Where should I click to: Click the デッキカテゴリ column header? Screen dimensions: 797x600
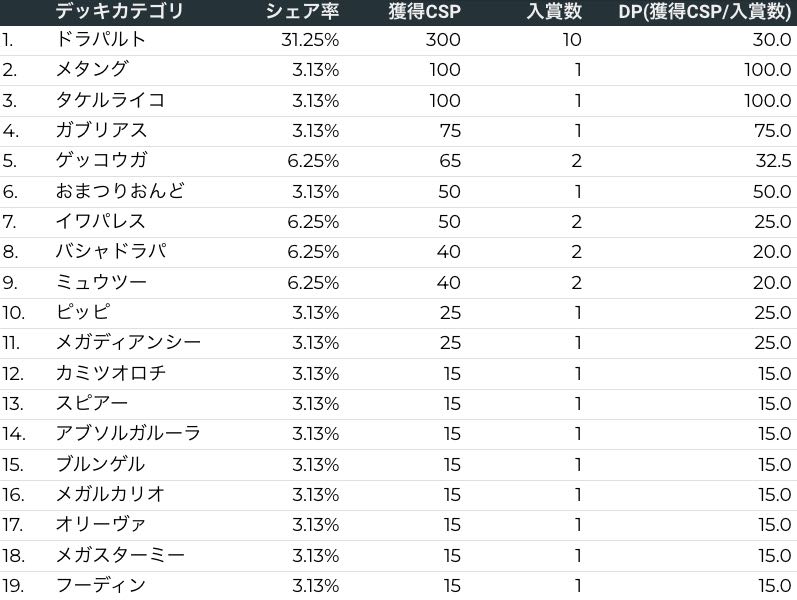[x=119, y=12]
